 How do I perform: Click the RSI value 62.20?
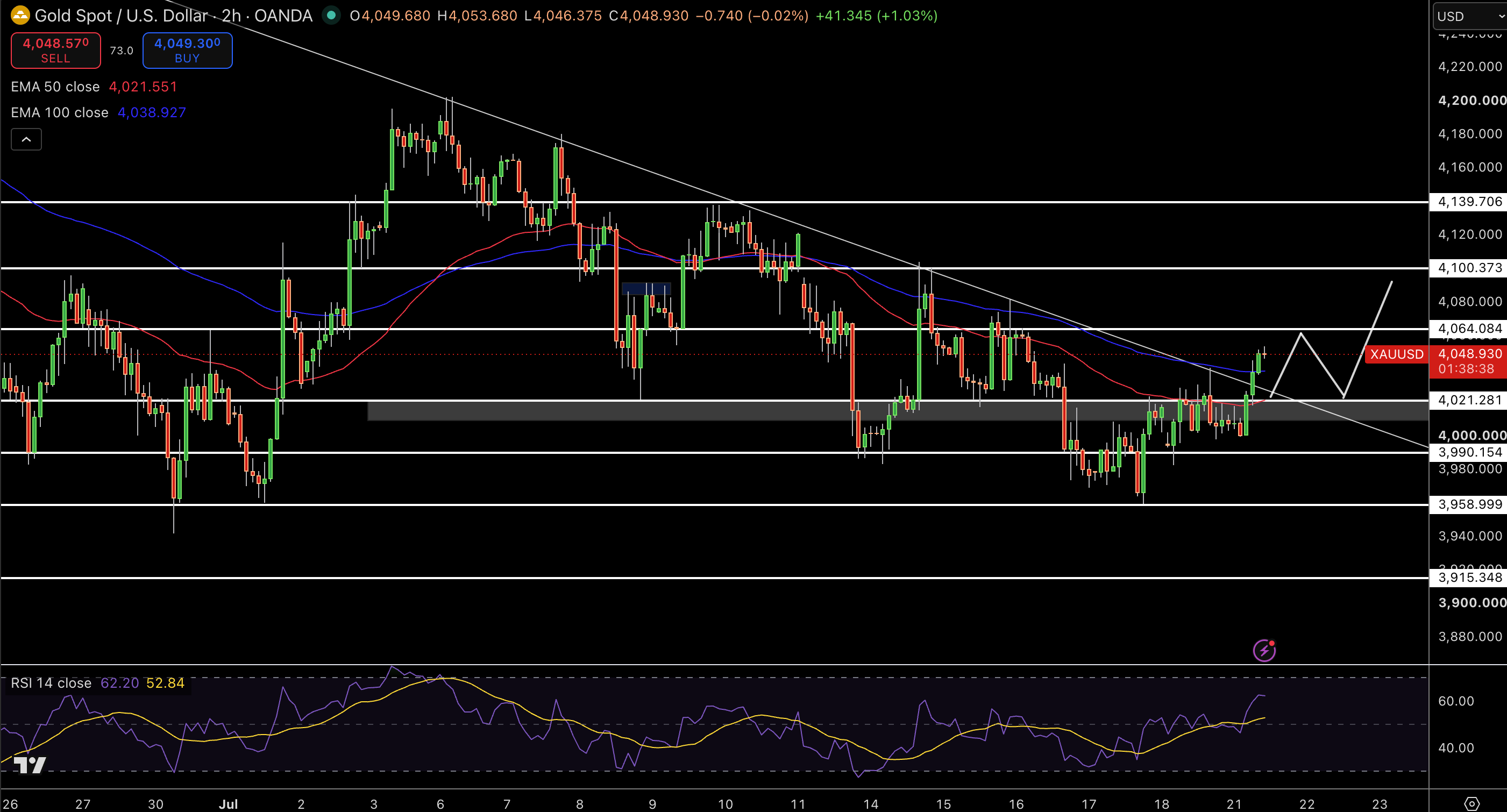120,683
